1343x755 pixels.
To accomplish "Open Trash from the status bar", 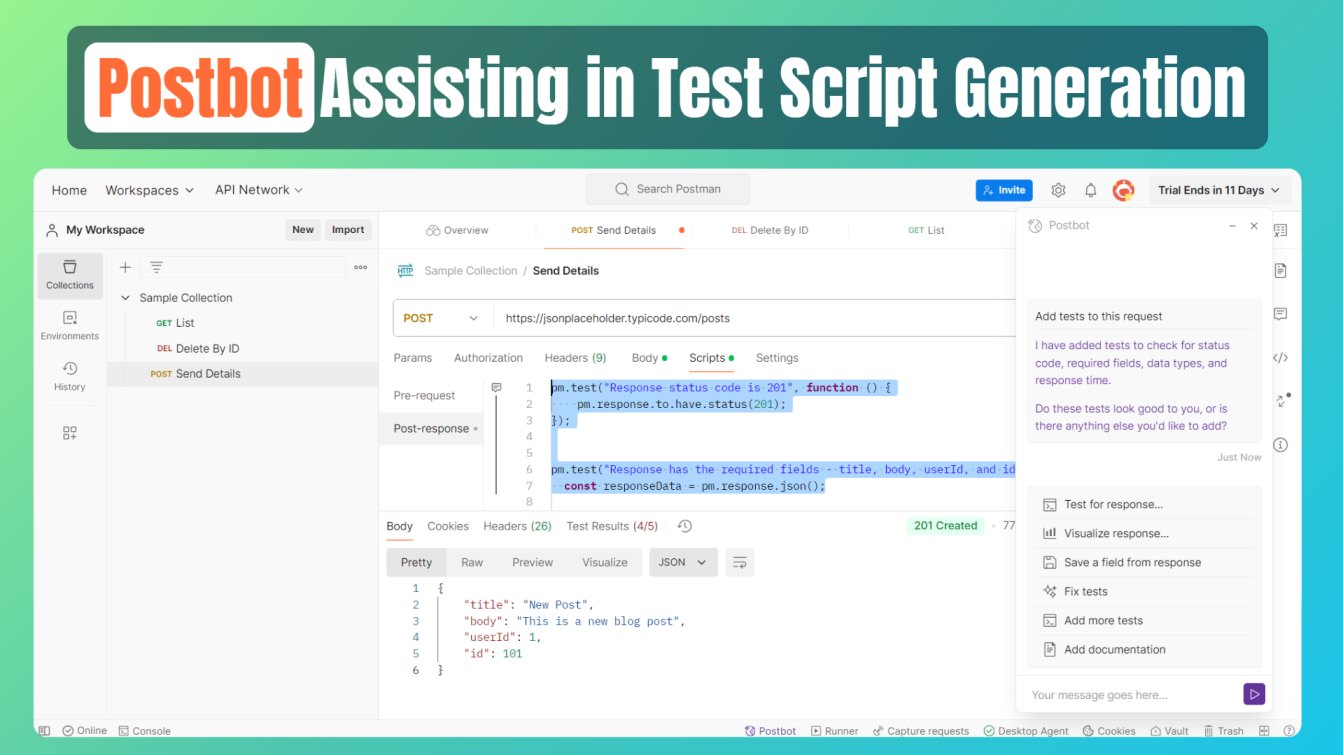I will 1224,731.
